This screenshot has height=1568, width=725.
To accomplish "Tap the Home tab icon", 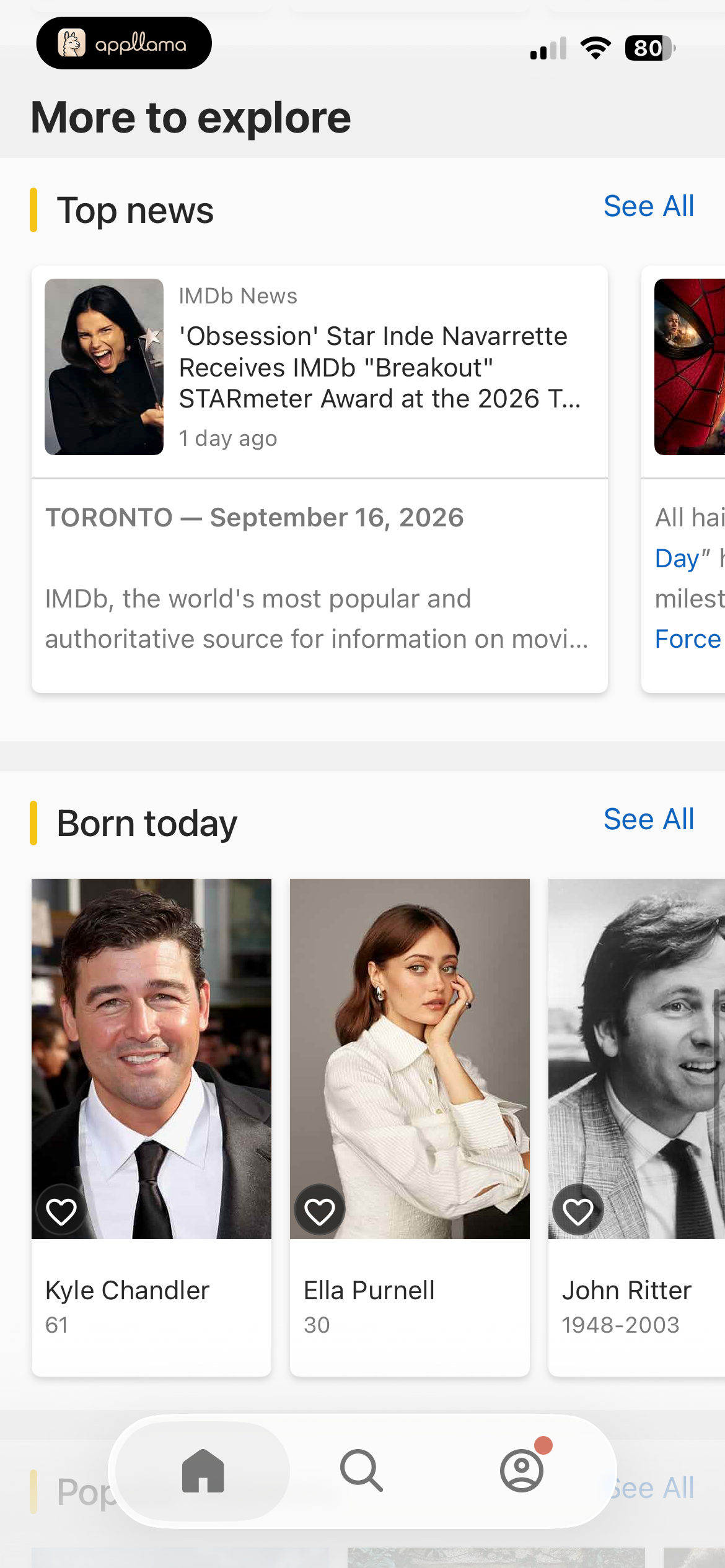I will pos(203,1470).
